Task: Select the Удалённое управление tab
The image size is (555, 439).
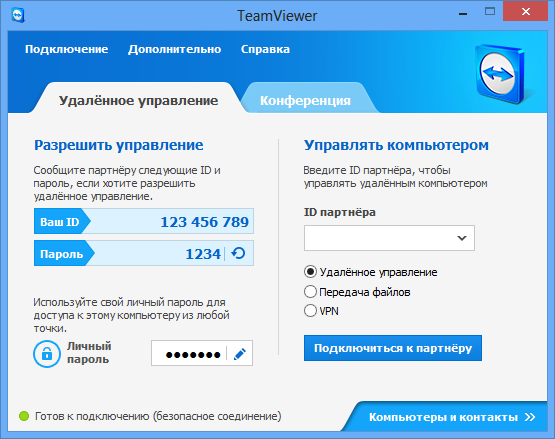Action: tap(138, 100)
